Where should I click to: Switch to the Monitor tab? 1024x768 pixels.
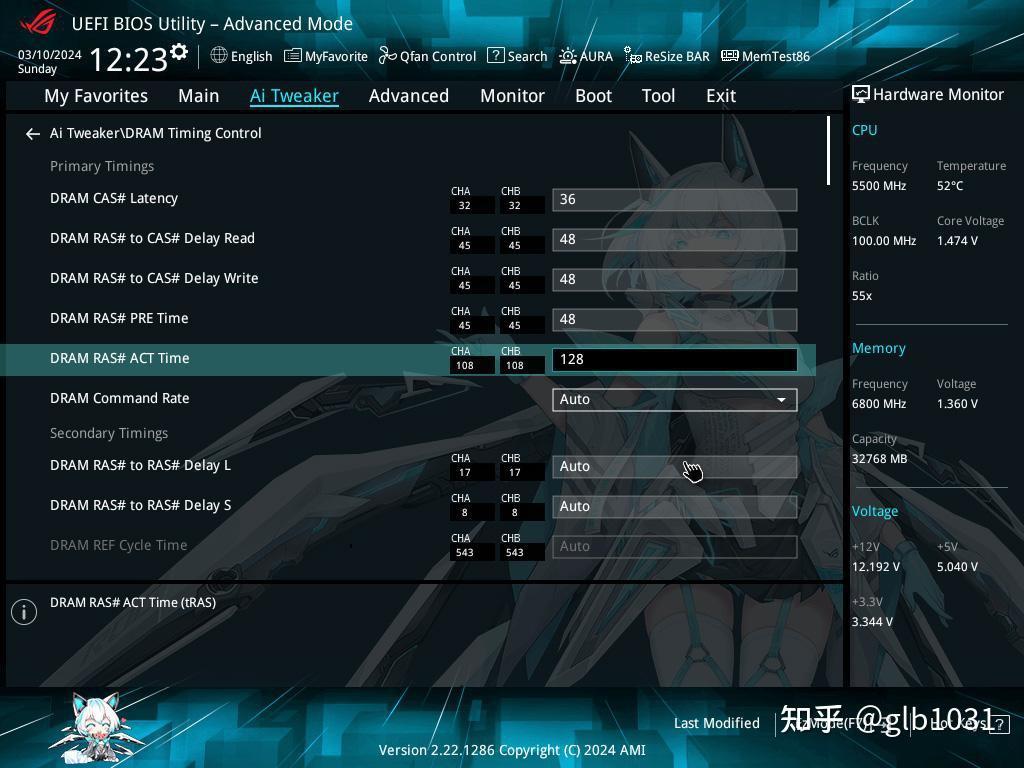point(512,96)
